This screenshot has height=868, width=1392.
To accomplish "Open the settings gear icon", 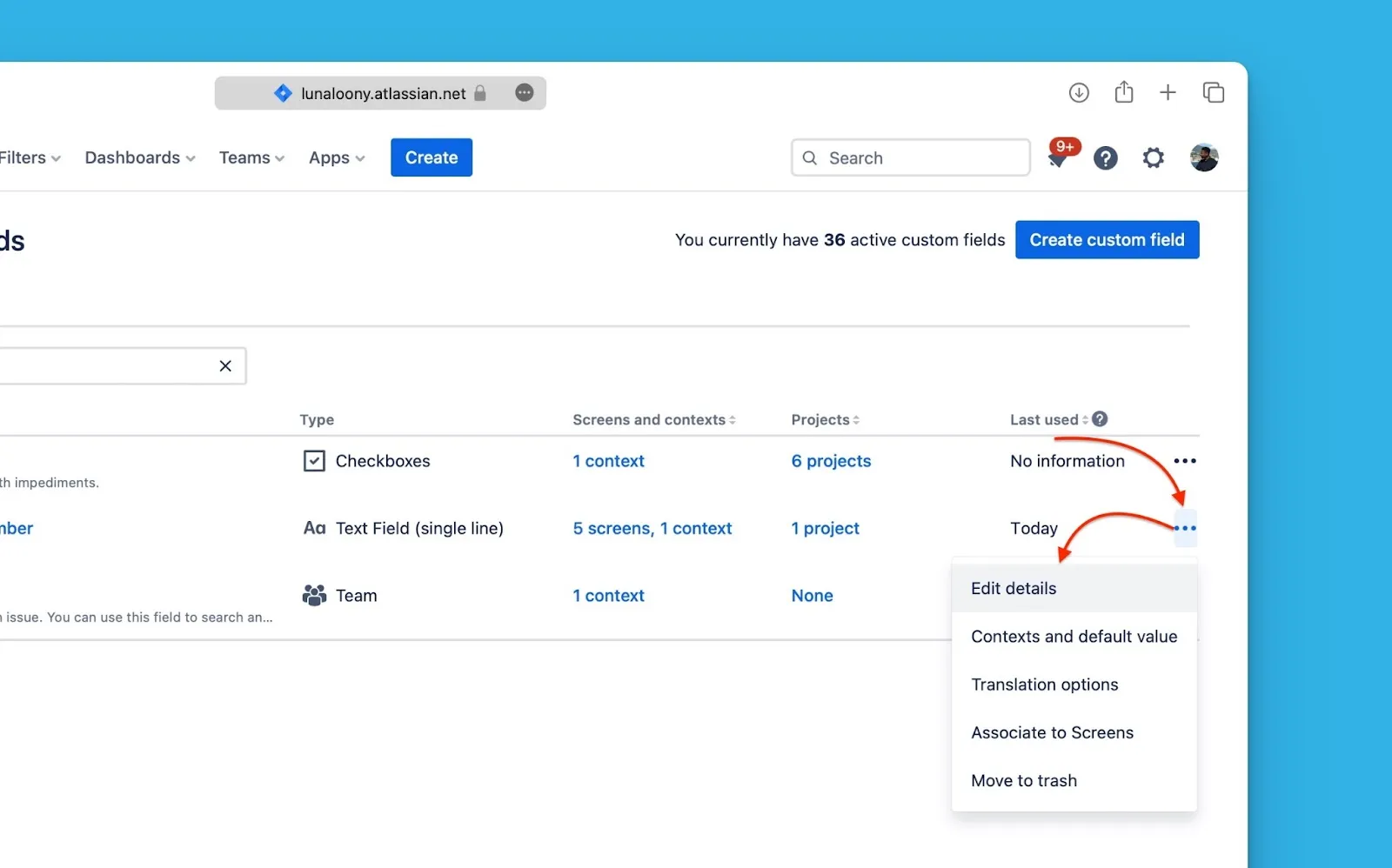I will click(1153, 158).
